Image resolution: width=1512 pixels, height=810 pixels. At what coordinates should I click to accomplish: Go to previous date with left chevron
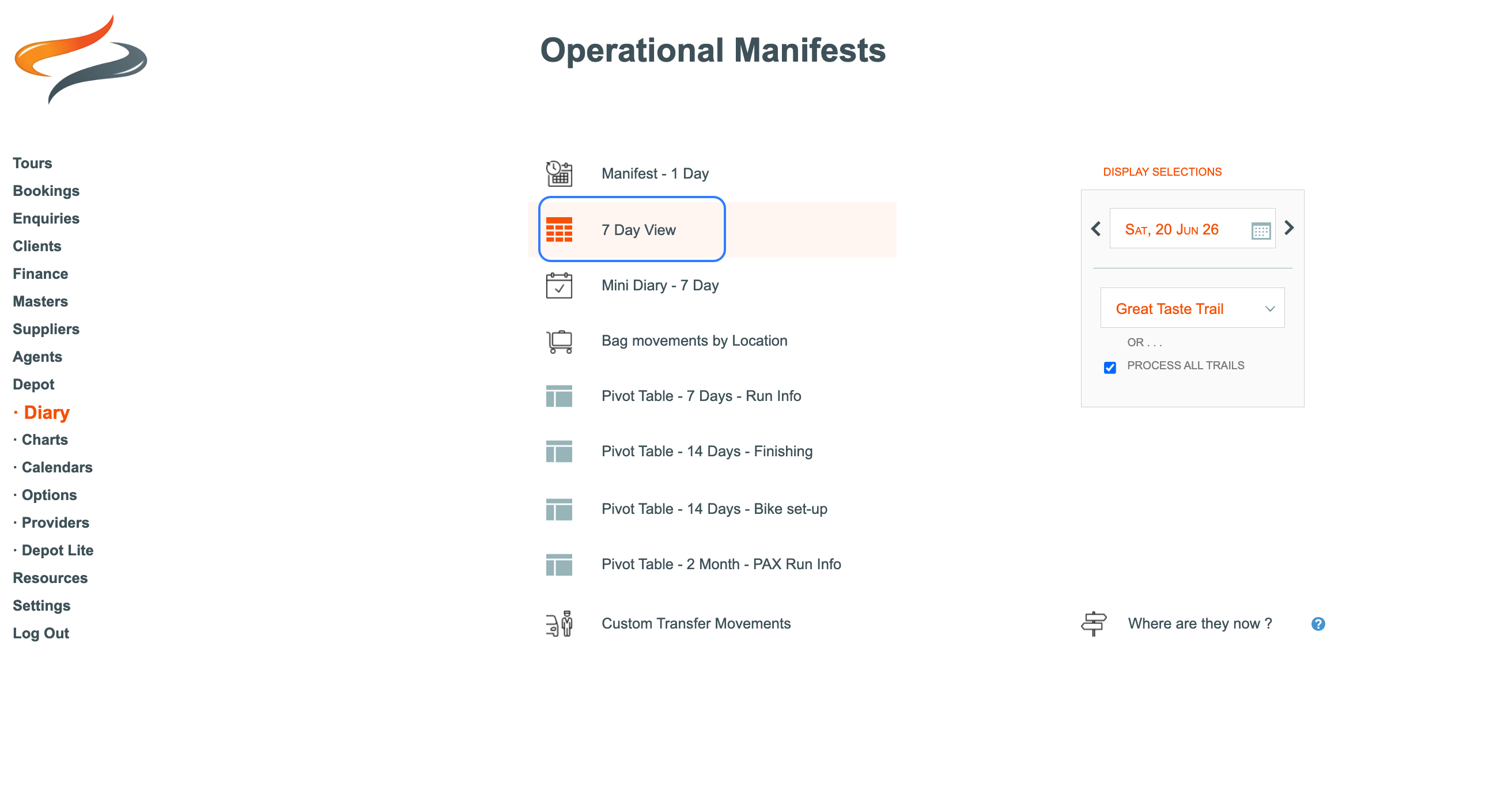coord(1096,229)
